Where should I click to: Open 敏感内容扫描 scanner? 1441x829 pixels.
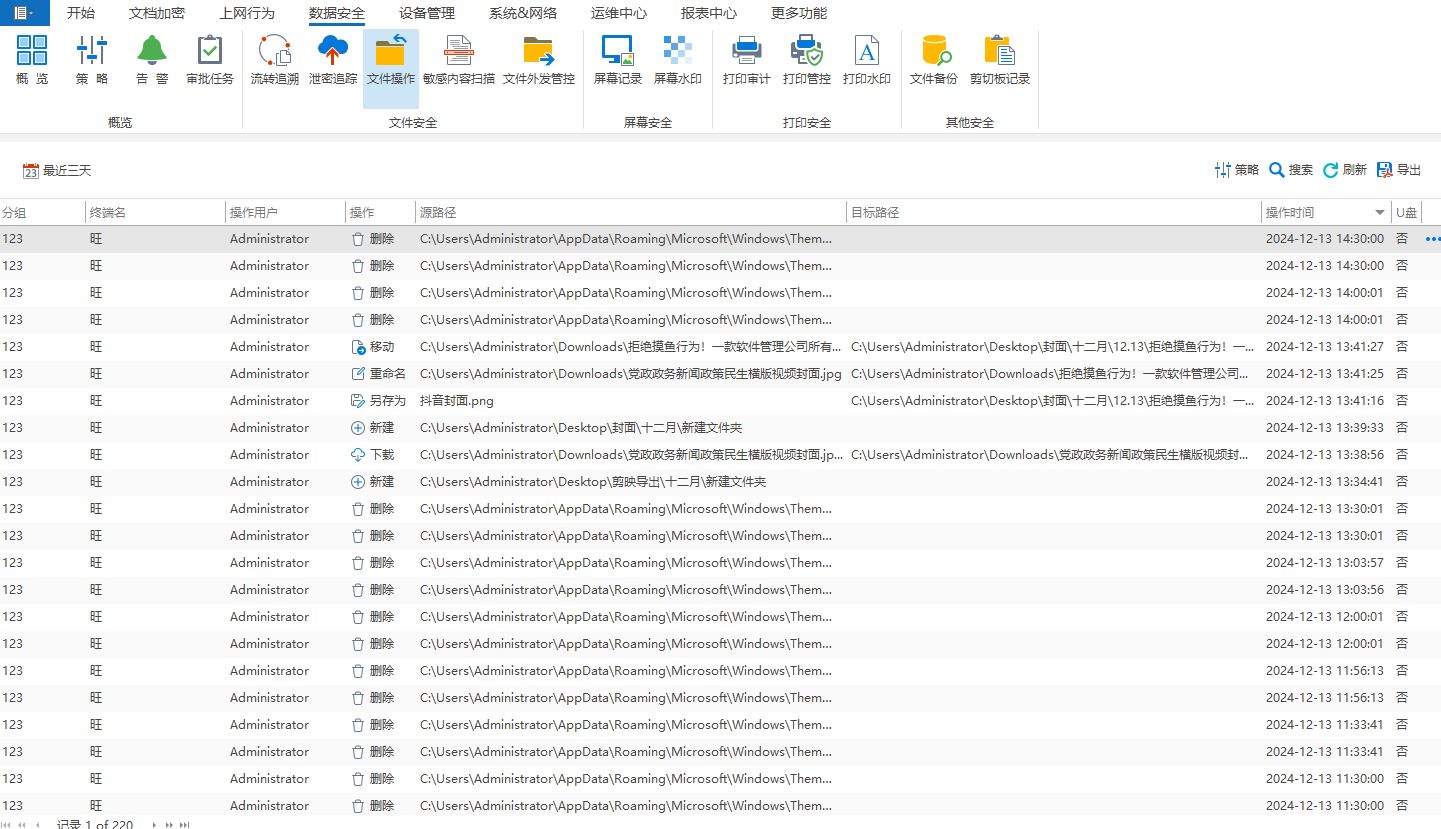[458, 60]
